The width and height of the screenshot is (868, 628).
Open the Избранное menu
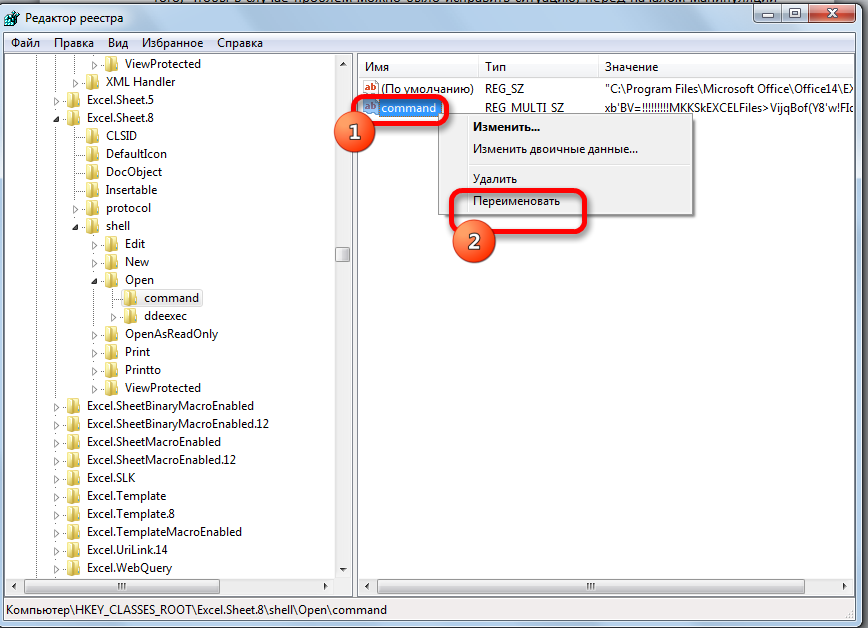click(173, 43)
